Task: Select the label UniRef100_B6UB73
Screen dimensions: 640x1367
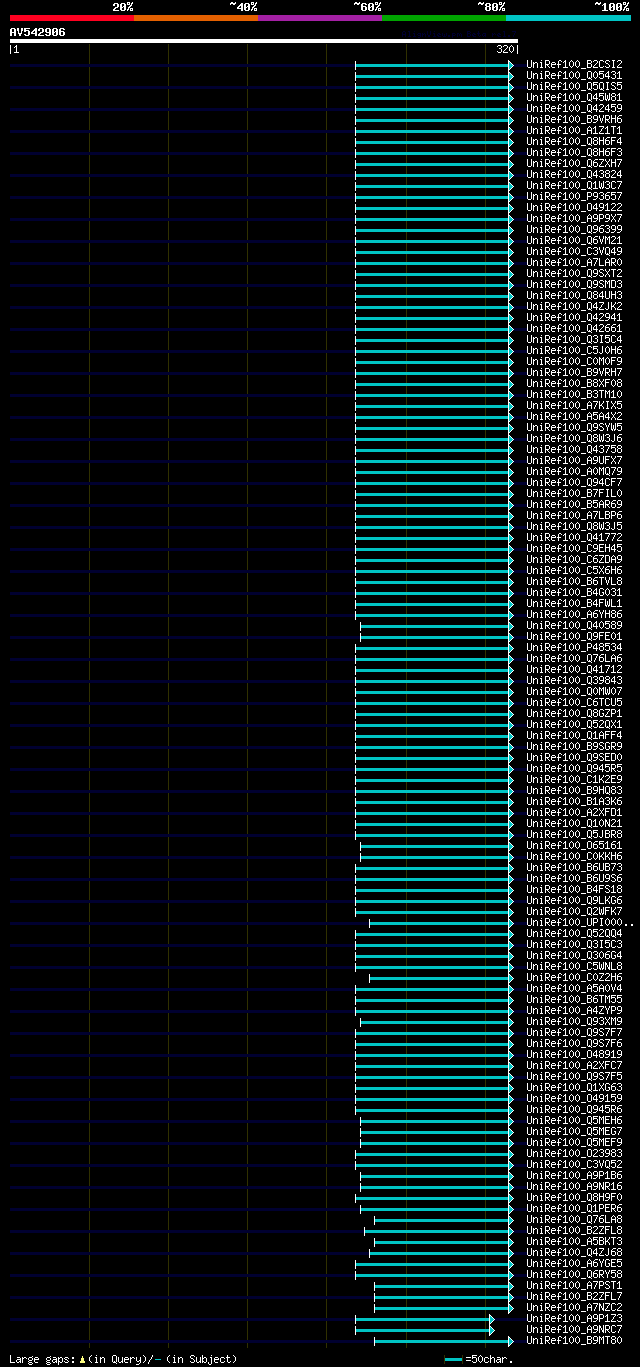Action: (x=574, y=867)
